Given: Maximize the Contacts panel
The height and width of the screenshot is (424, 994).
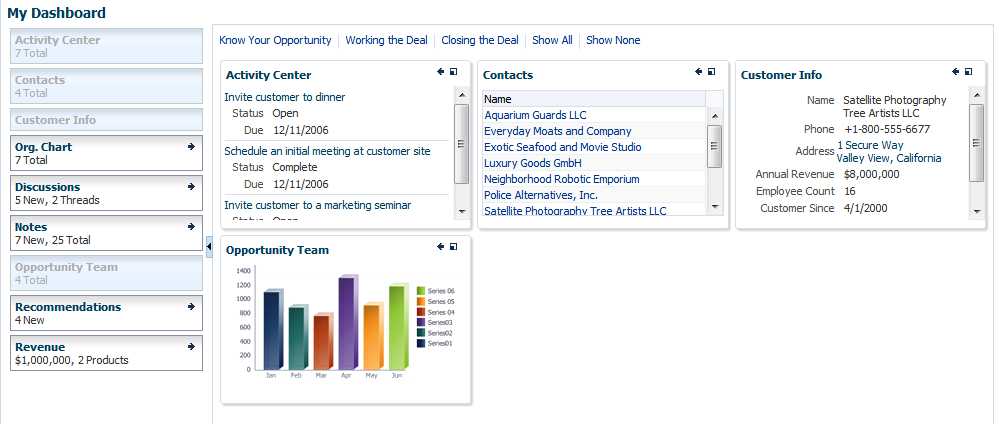Looking at the screenshot, I should click(x=711, y=72).
